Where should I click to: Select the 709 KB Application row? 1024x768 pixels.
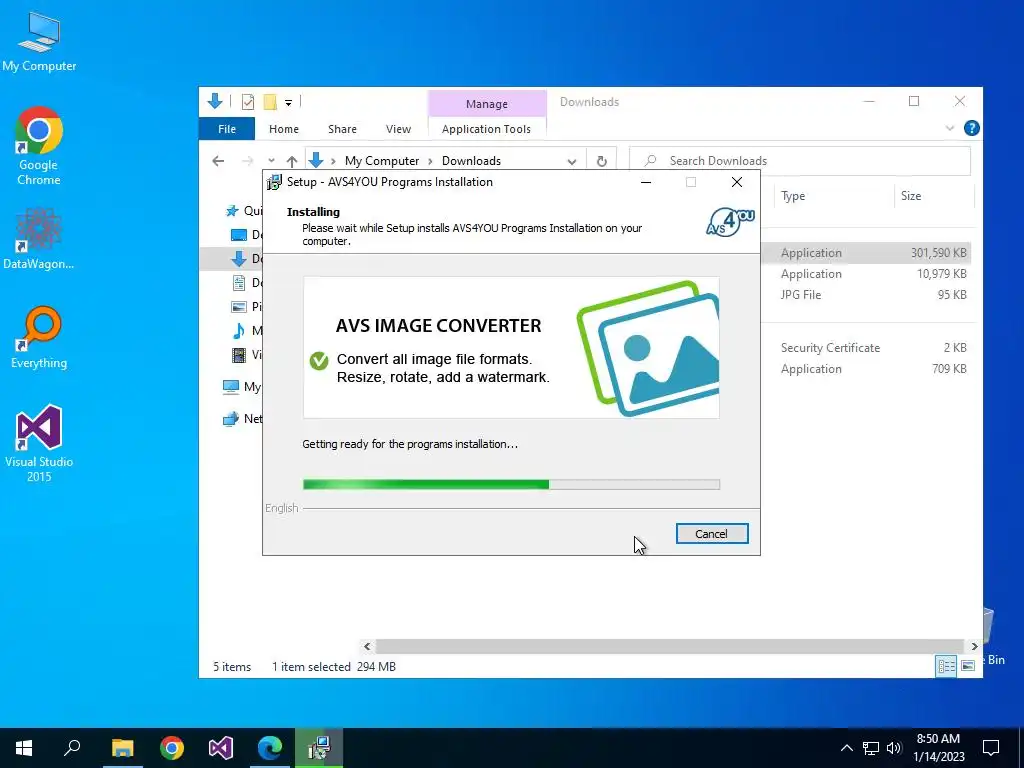click(867, 368)
